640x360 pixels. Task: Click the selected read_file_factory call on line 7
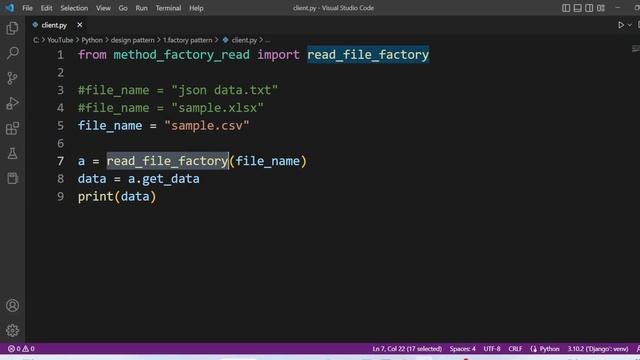tap(167, 161)
